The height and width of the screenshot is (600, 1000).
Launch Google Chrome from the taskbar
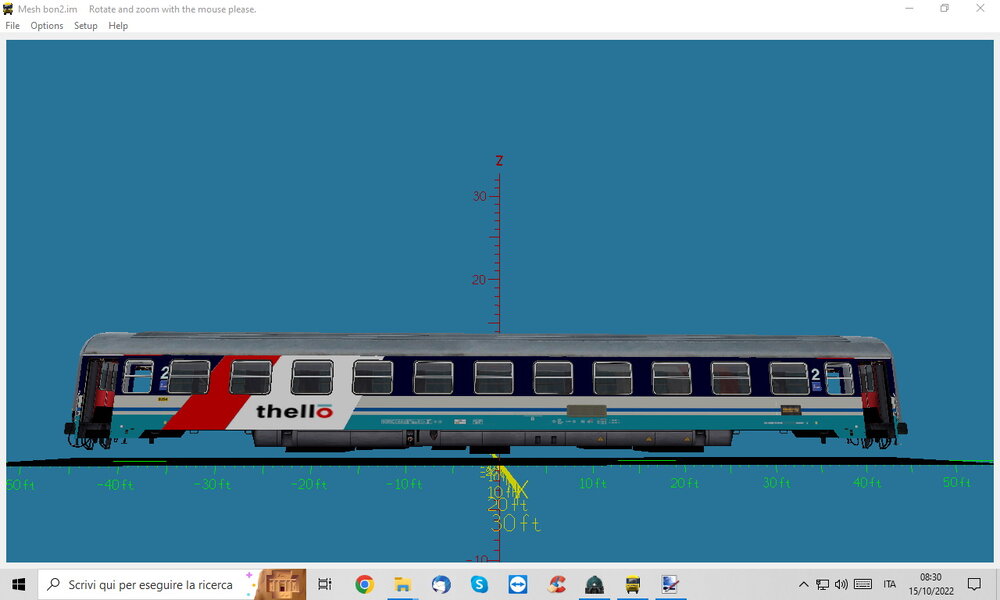364,584
